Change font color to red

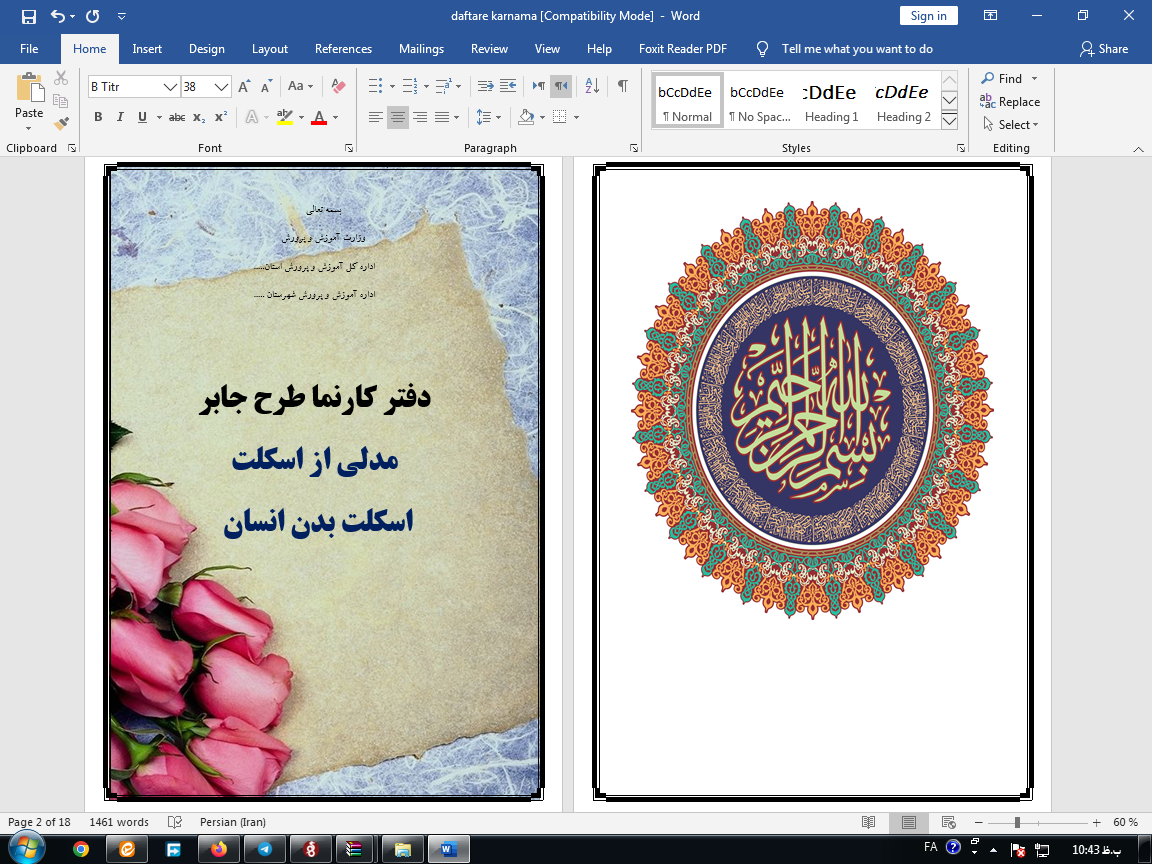(x=318, y=117)
